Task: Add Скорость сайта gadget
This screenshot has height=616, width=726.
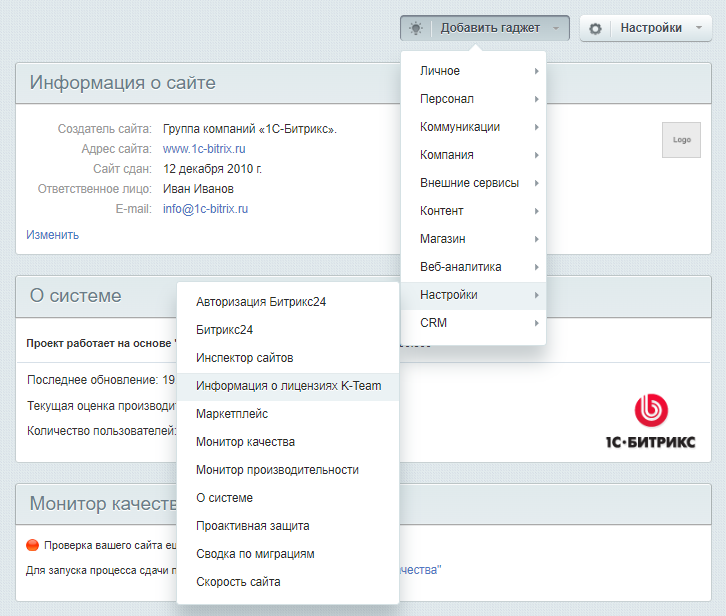Action: click(288, 582)
